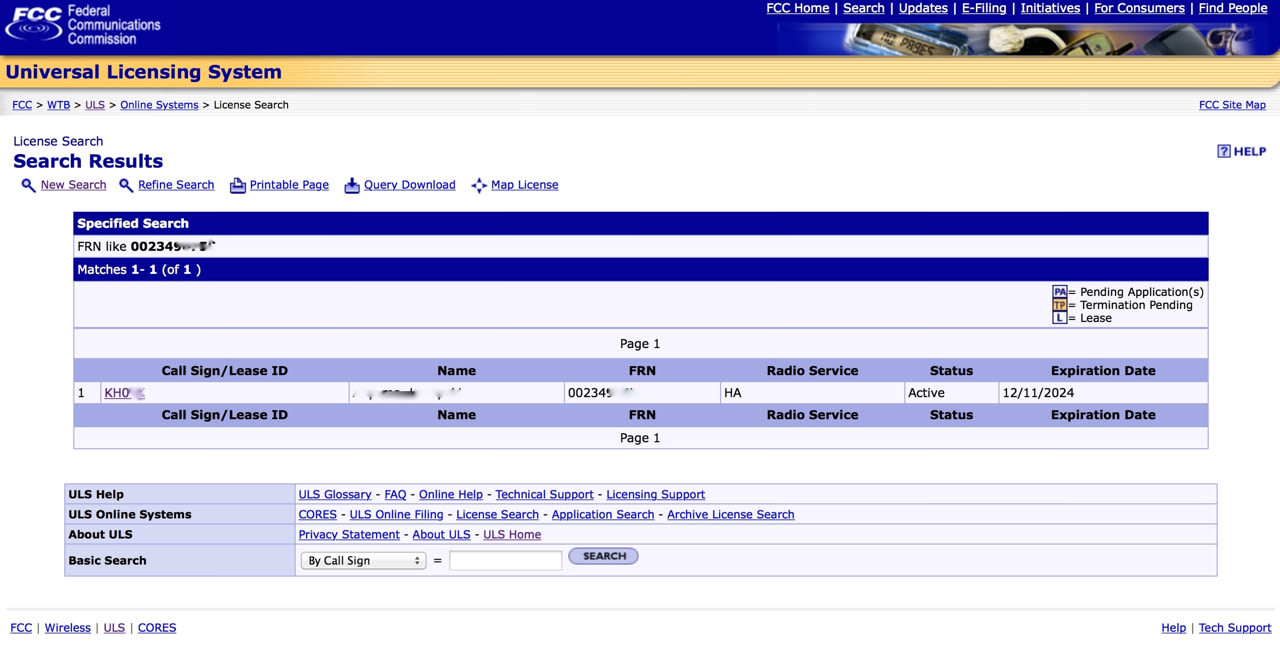Screen dimensions: 1280x650
Task: Click CORES in the ULS Online Systems row
Action: 318,515
